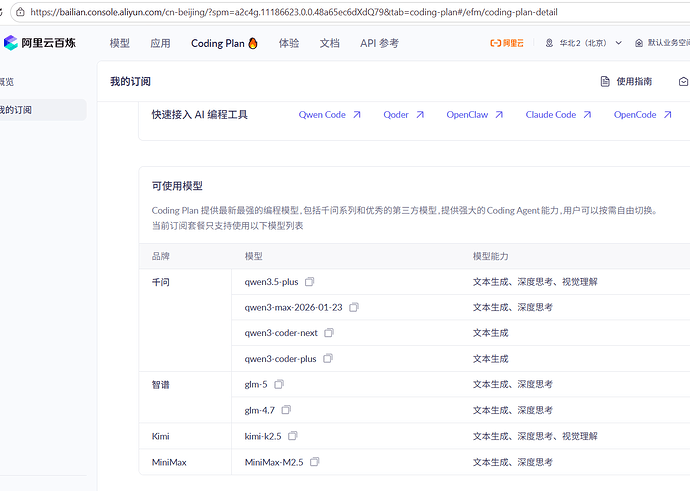Click the qwen3-coder-plus model text

point(280,359)
